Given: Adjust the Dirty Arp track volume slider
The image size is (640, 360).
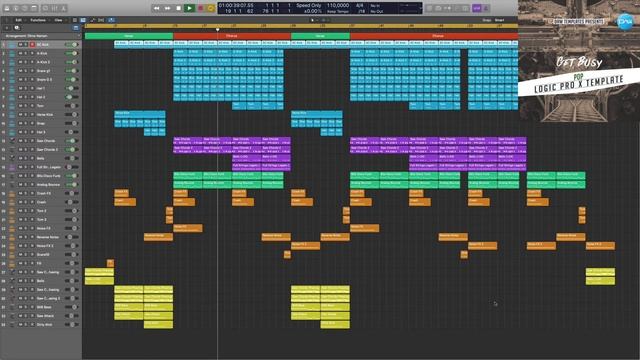Looking at the screenshot, I should pyautogui.click(x=71, y=324).
